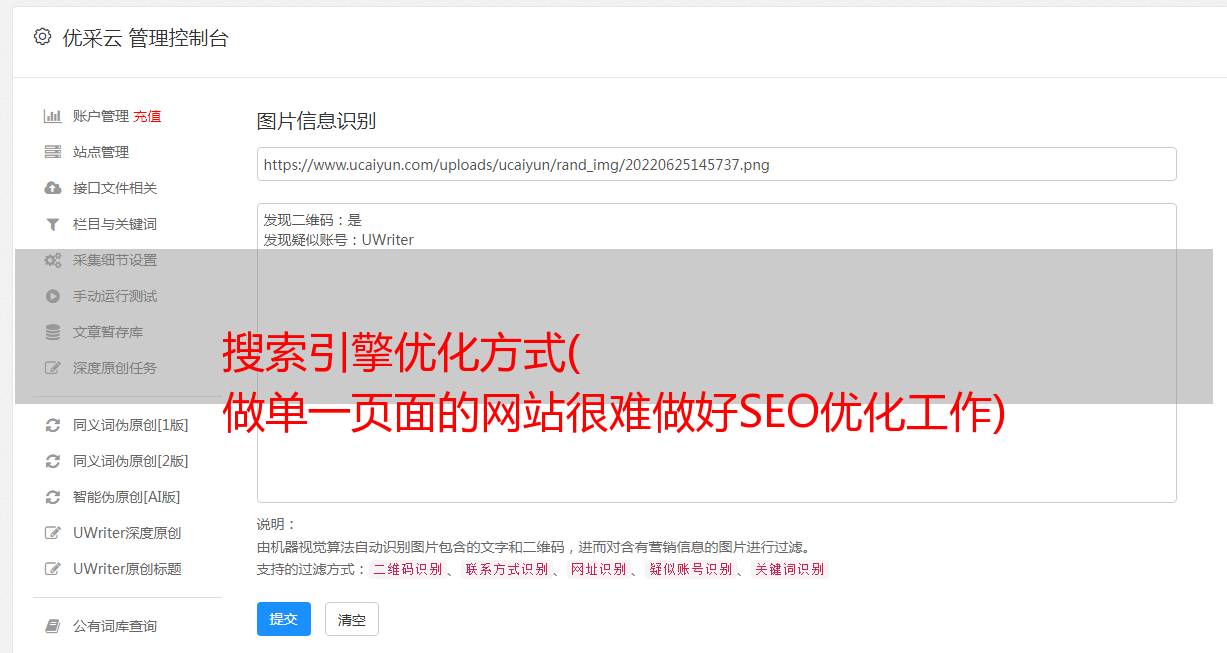Image resolution: width=1227 pixels, height=653 pixels.
Task: Click the 清空 button
Action: click(x=352, y=619)
